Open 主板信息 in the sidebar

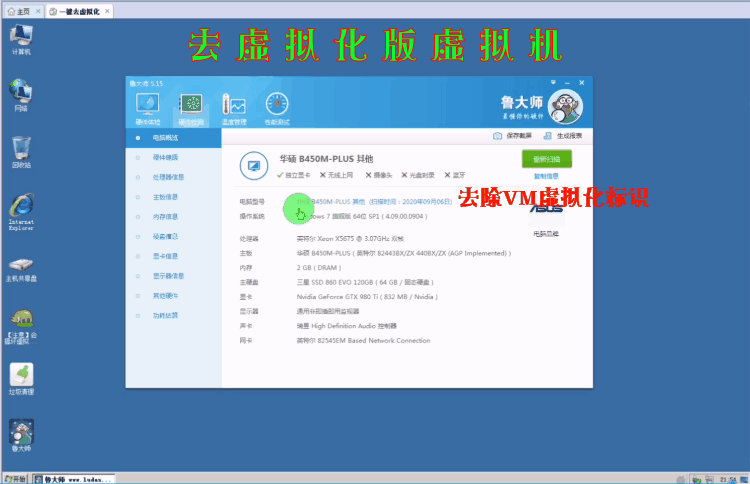165,197
